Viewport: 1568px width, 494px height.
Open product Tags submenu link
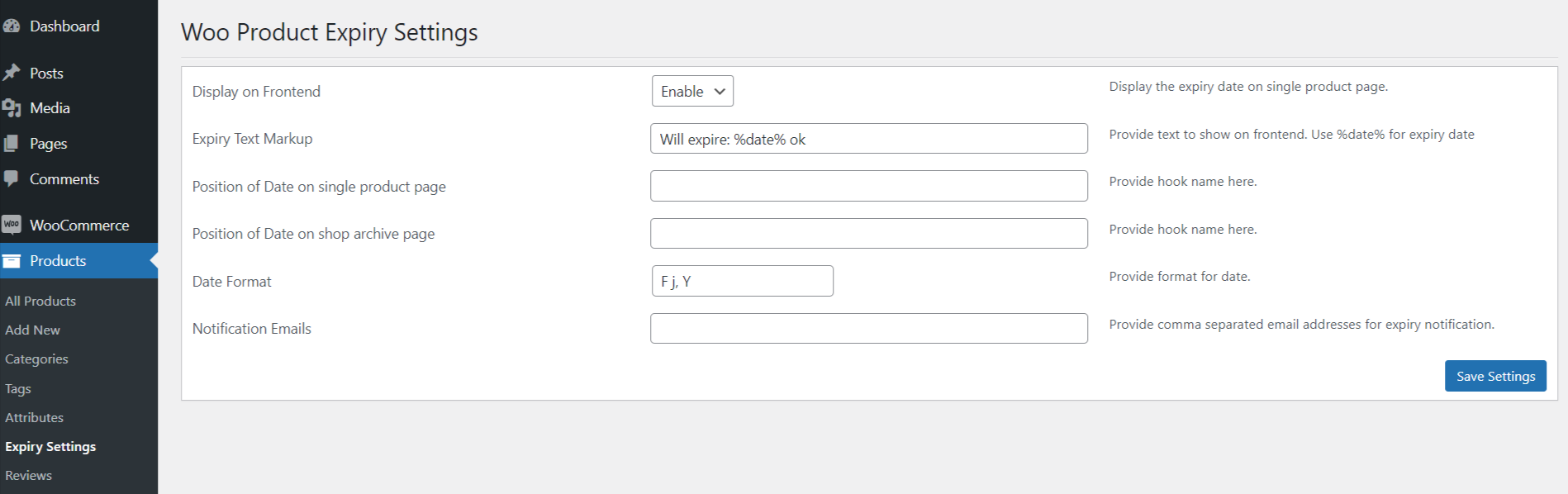tap(18, 388)
